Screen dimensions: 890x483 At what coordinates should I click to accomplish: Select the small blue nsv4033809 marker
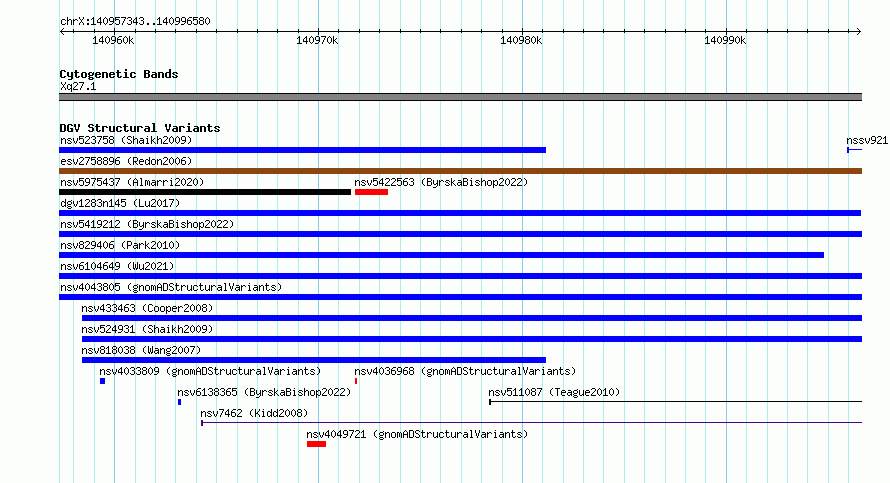point(103,381)
